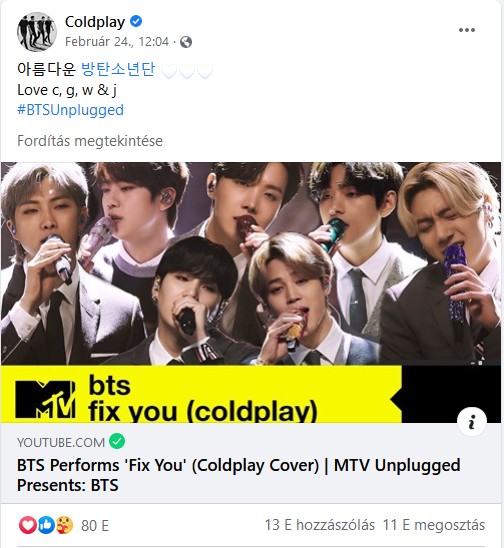504x548 pixels.
Task: Open the tagged 방탄소년단 page link
Action: (118, 68)
